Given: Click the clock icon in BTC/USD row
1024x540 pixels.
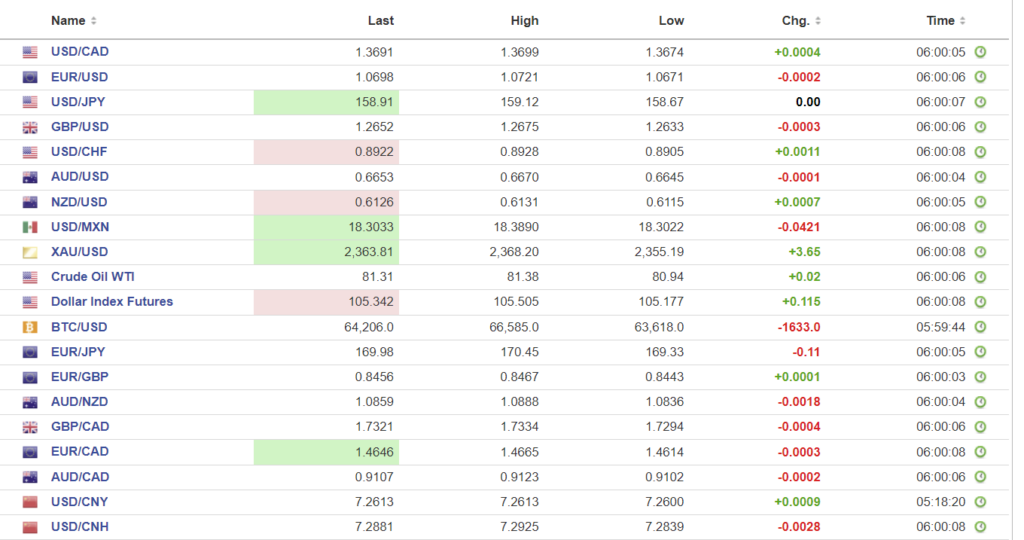Looking at the screenshot, I should click(x=980, y=327).
